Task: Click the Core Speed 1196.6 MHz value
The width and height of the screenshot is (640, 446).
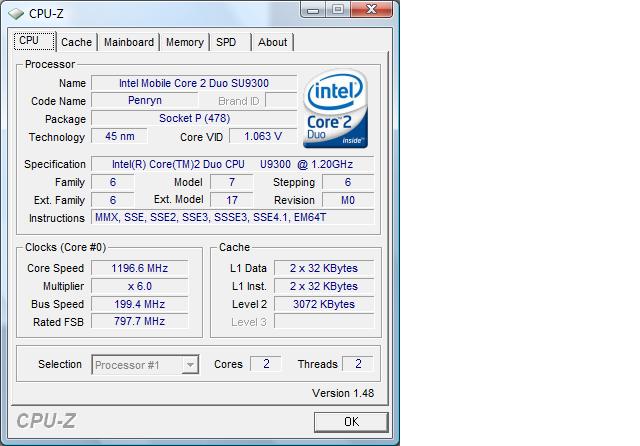Action: tap(140, 268)
